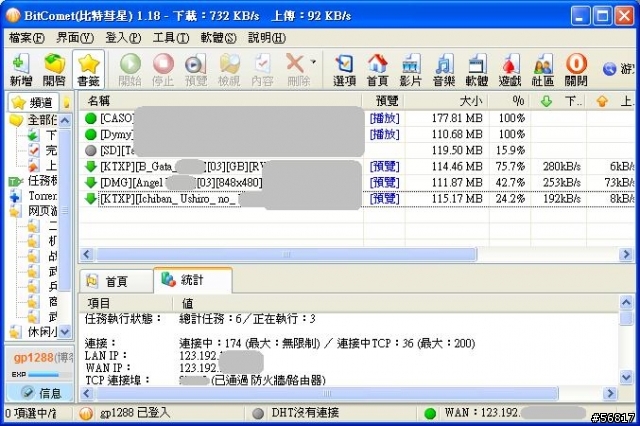Switch to the 統計 statistics tab
Viewport: 640px width, 426px height.
tap(193, 280)
